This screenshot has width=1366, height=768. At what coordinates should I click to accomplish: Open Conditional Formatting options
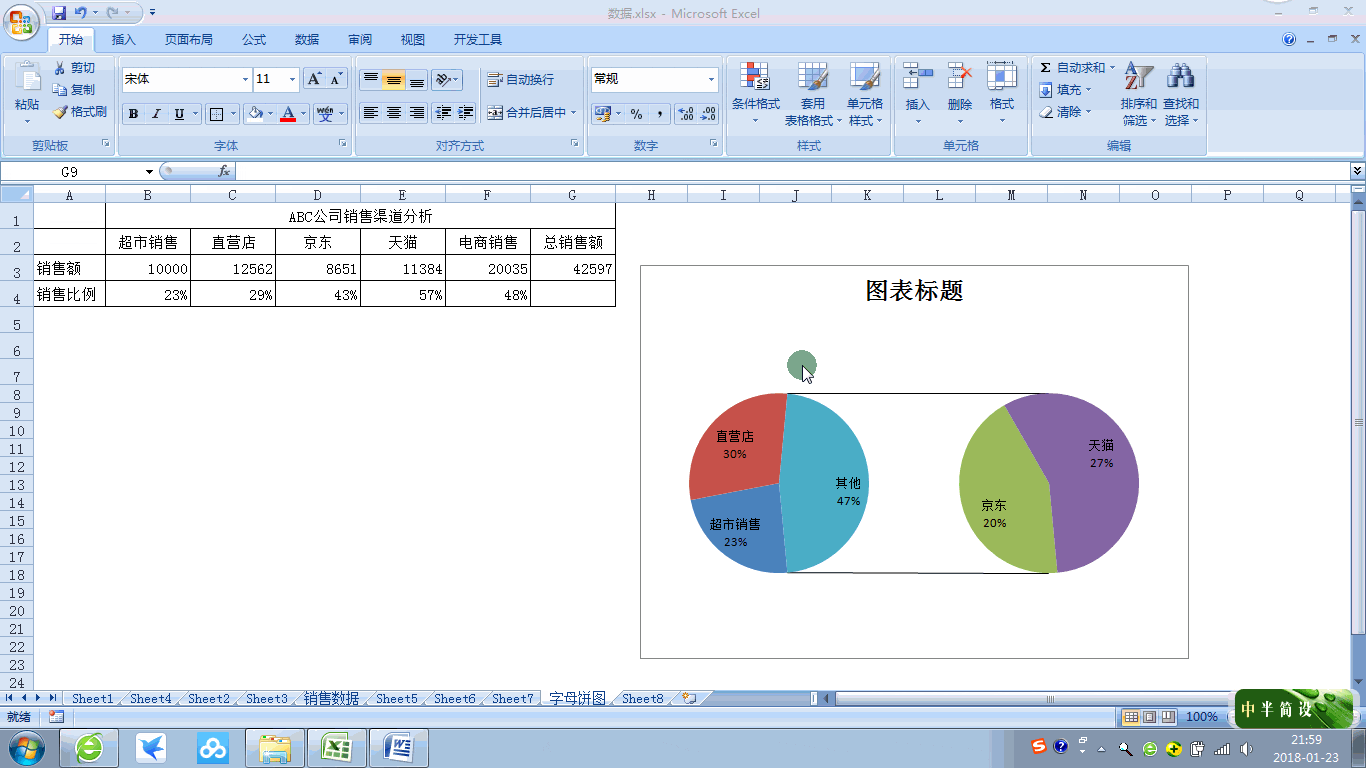tap(756, 90)
